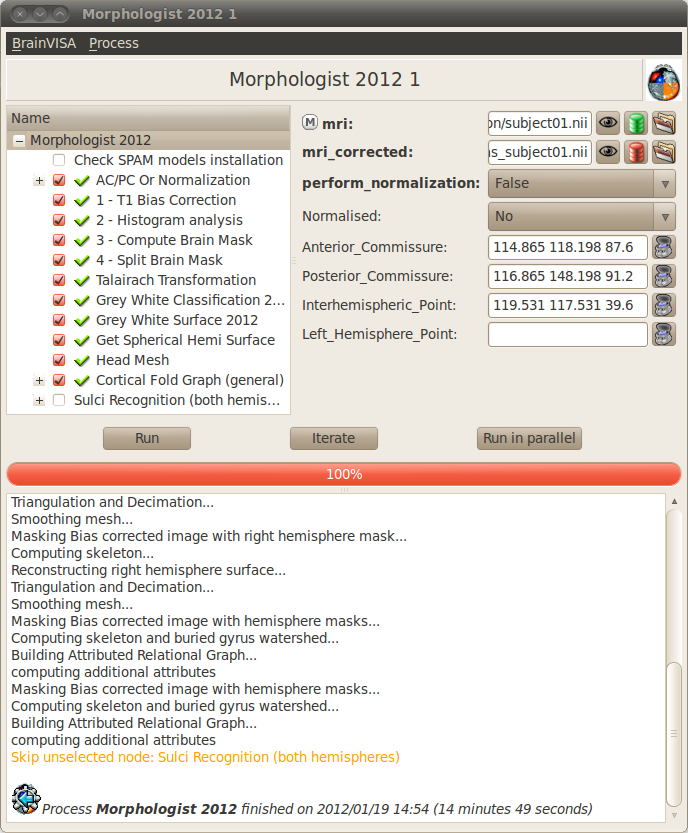Viewport: 688px width, 833px height.
Task: Enable Check SPAM models installation checkbox
Action: 59,160
